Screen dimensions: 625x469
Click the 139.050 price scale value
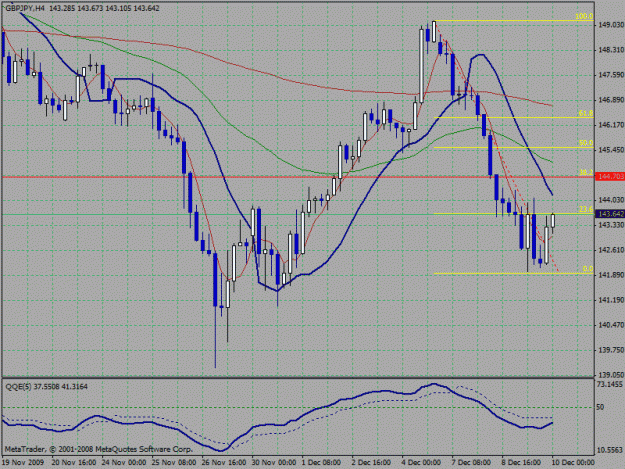[611, 375]
